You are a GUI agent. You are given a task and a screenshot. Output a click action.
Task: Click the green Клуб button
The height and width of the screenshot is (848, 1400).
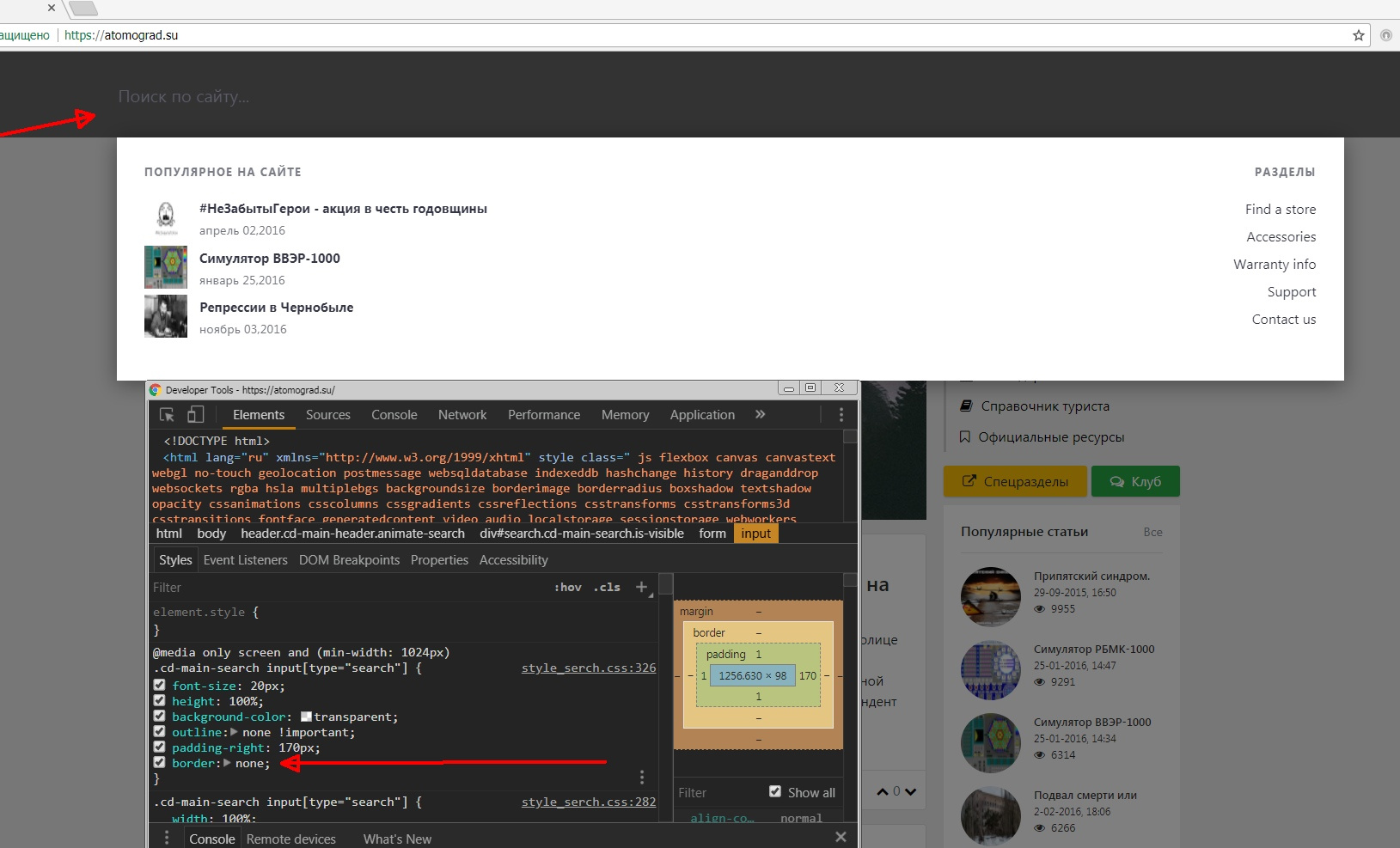point(1135,481)
